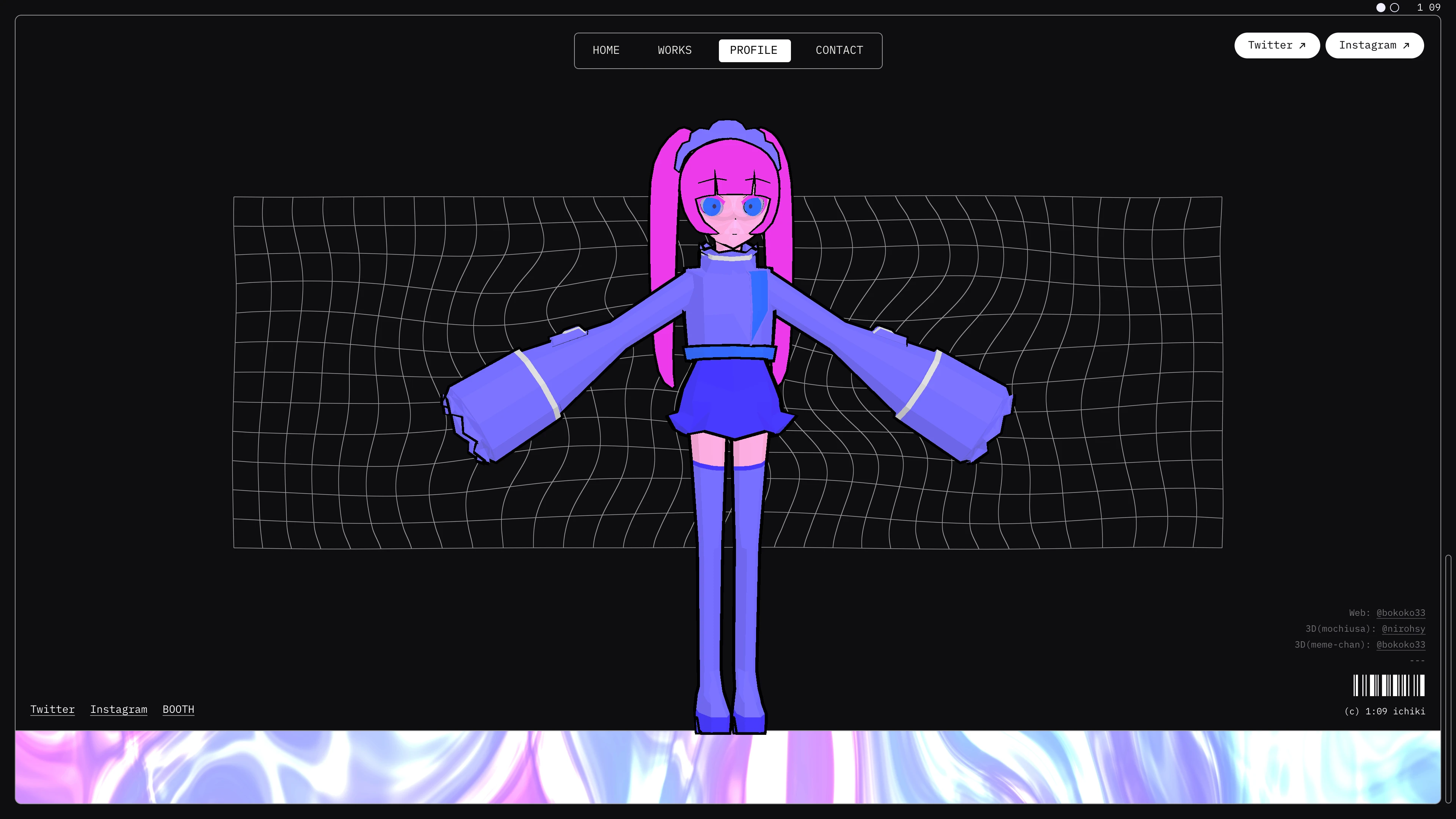Open the @nirohsy credit link
Screen dimensions: 1456x819
1403,629
